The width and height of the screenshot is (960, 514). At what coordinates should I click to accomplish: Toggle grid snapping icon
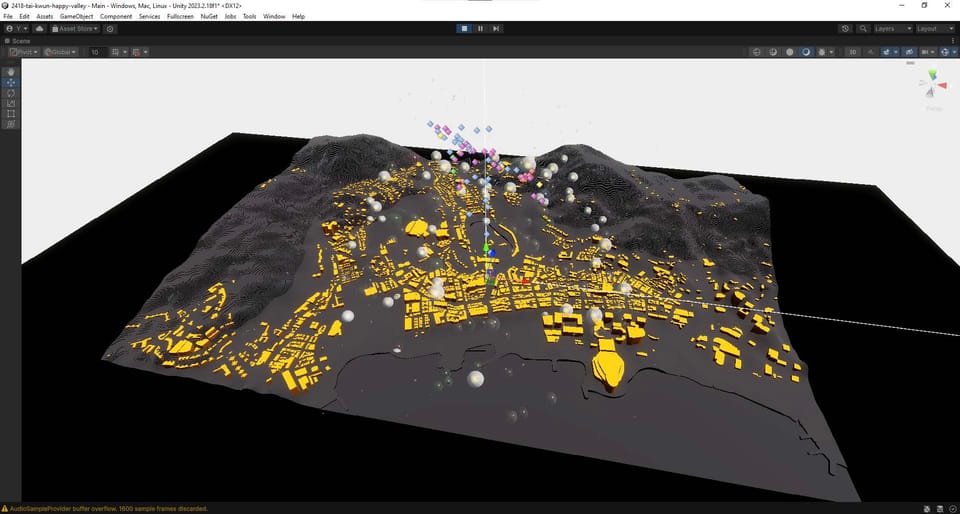115,52
